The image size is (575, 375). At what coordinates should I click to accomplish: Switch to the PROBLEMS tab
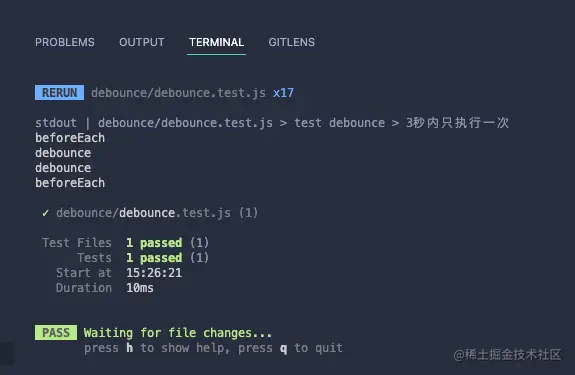[x=65, y=42]
